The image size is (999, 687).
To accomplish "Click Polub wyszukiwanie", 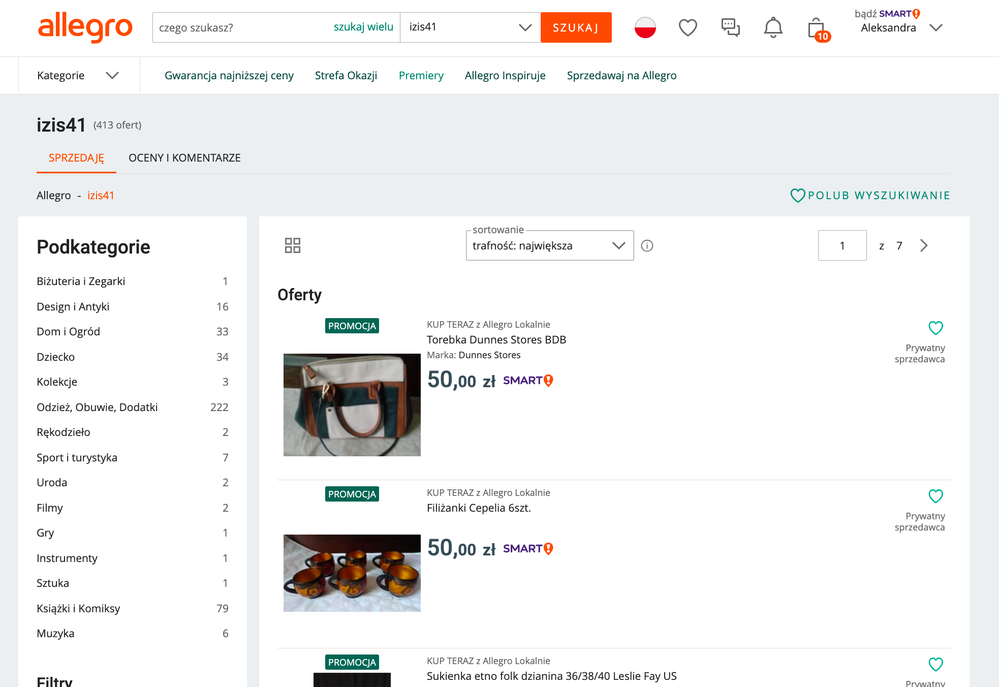I will 870,195.
